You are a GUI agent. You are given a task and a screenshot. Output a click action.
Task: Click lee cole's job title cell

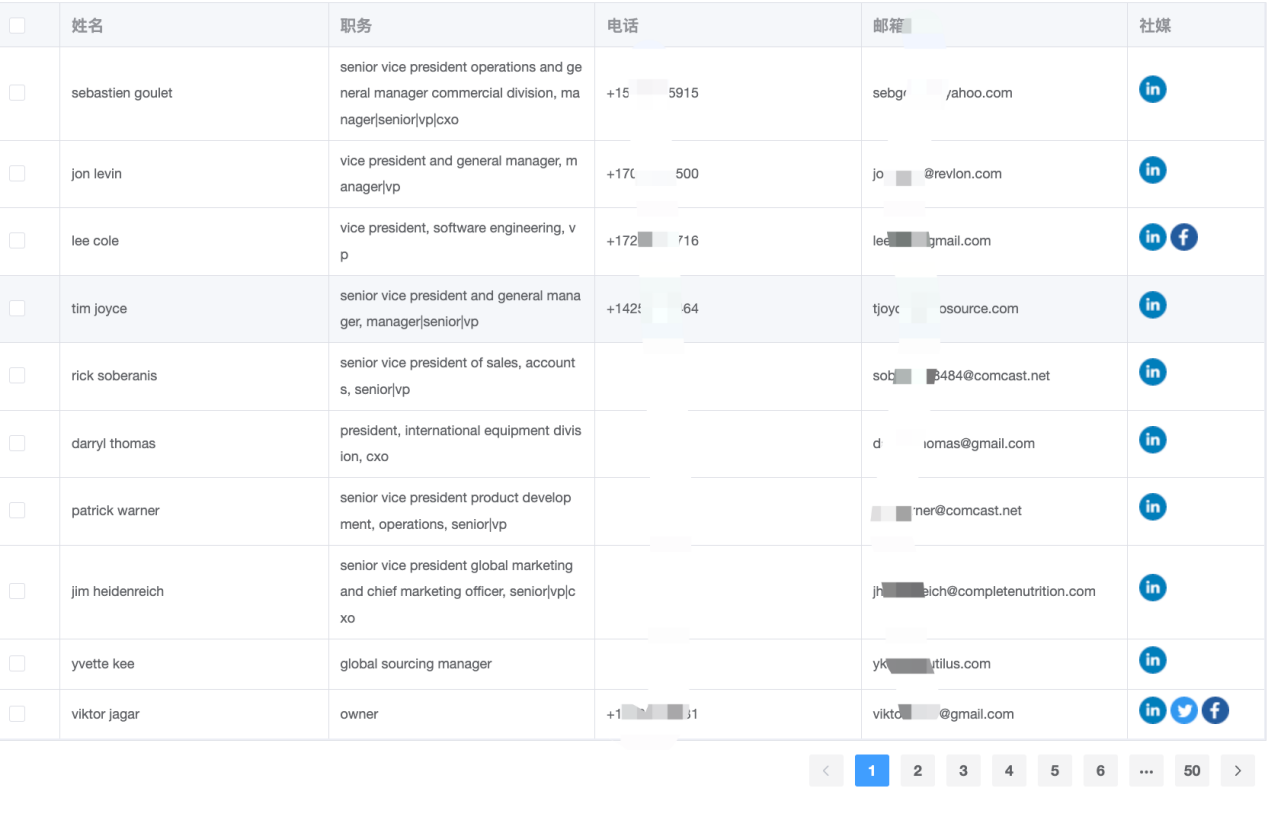(x=459, y=241)
